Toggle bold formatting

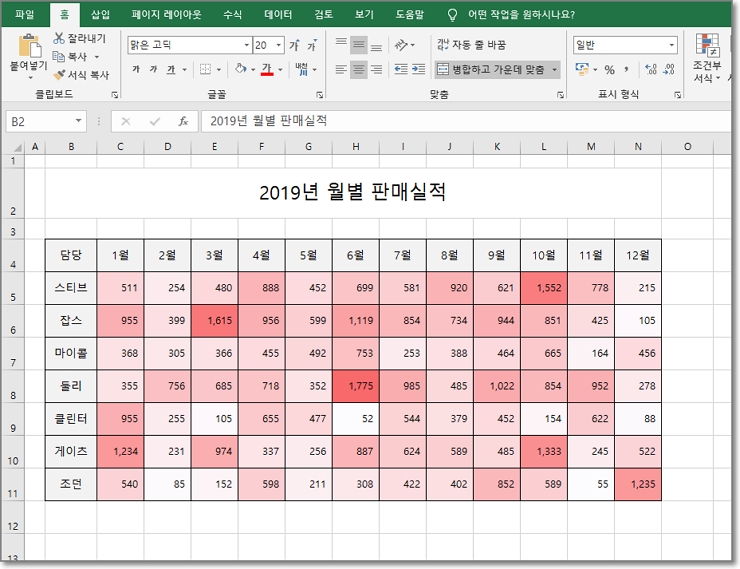coord(136,69)
